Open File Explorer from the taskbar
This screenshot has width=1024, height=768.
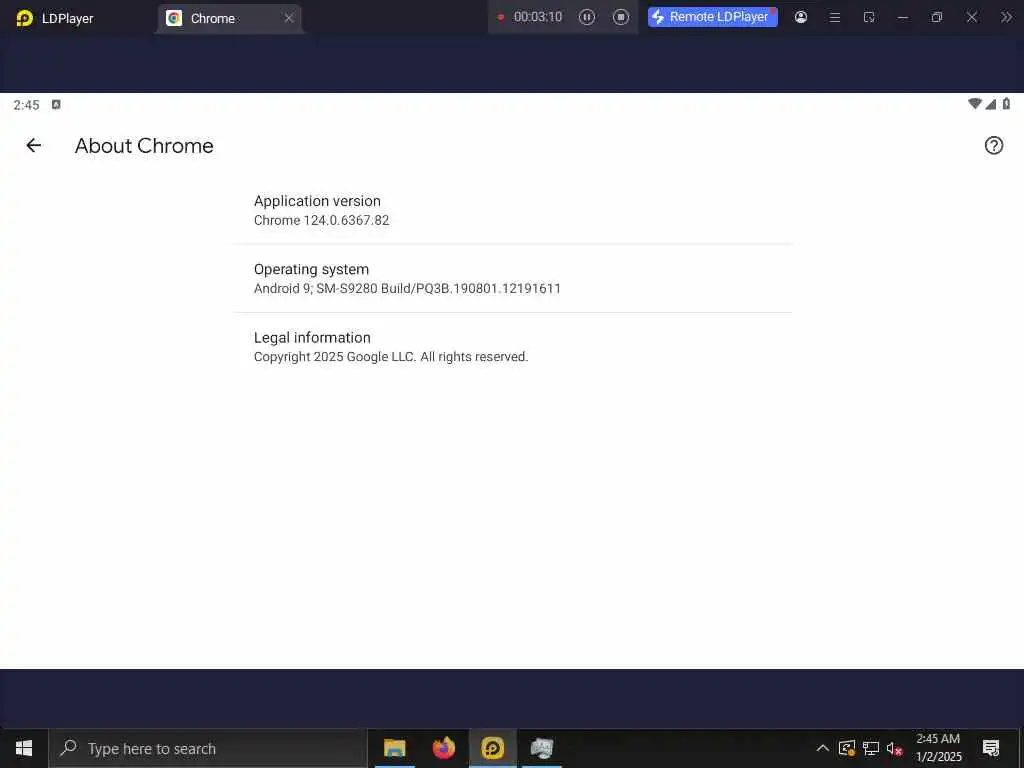click(x=394, y=748)
